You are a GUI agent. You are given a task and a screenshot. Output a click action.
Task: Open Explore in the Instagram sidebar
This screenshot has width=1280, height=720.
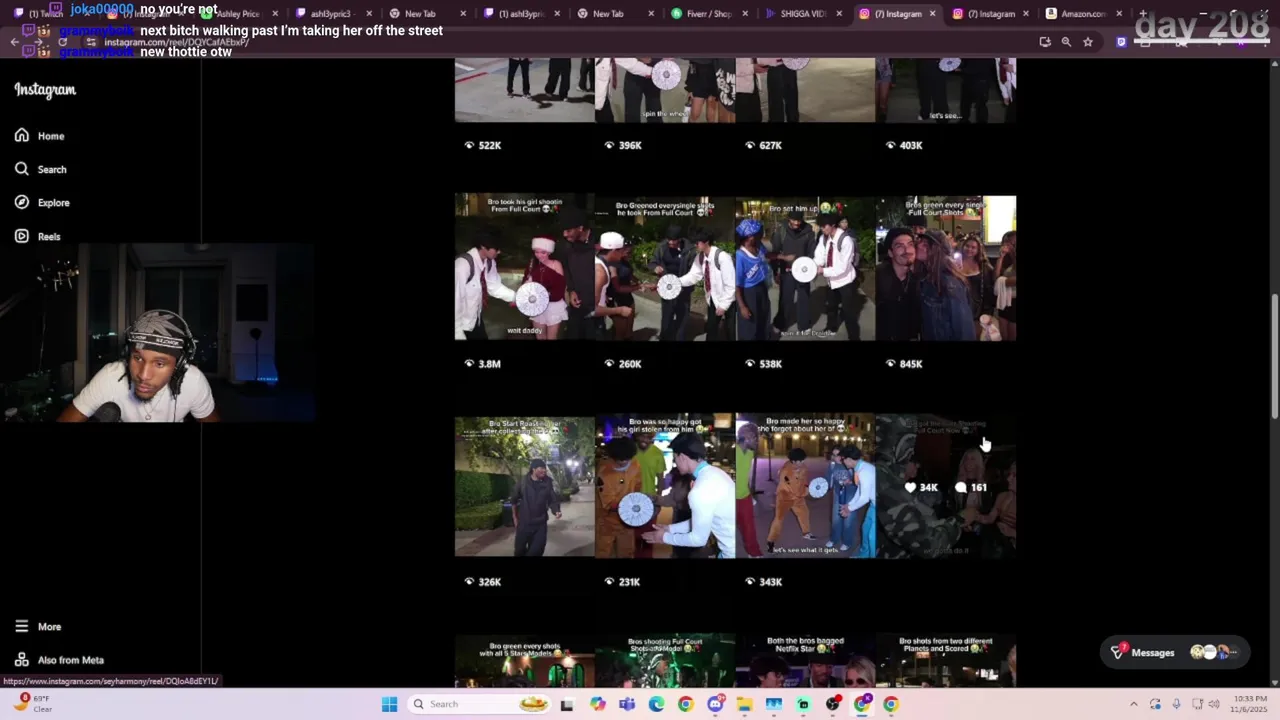pos(42,202)
